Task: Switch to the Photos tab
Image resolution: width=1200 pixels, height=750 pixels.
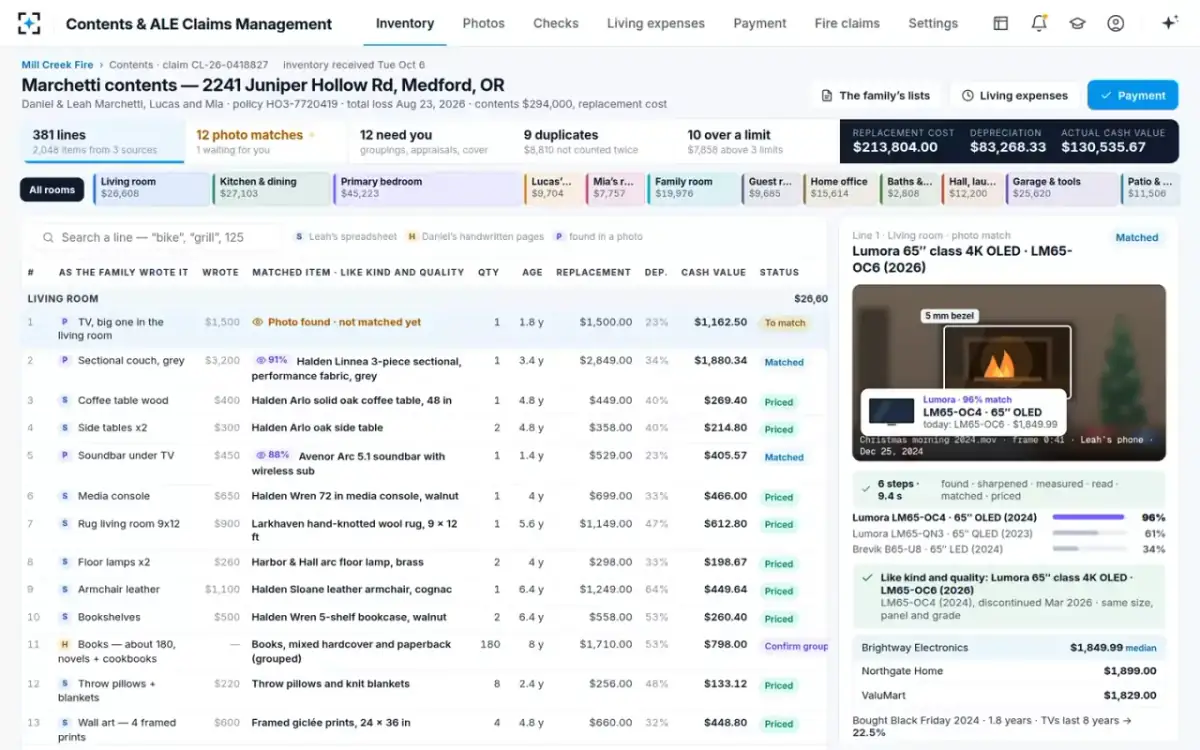Action: (483, 23)
